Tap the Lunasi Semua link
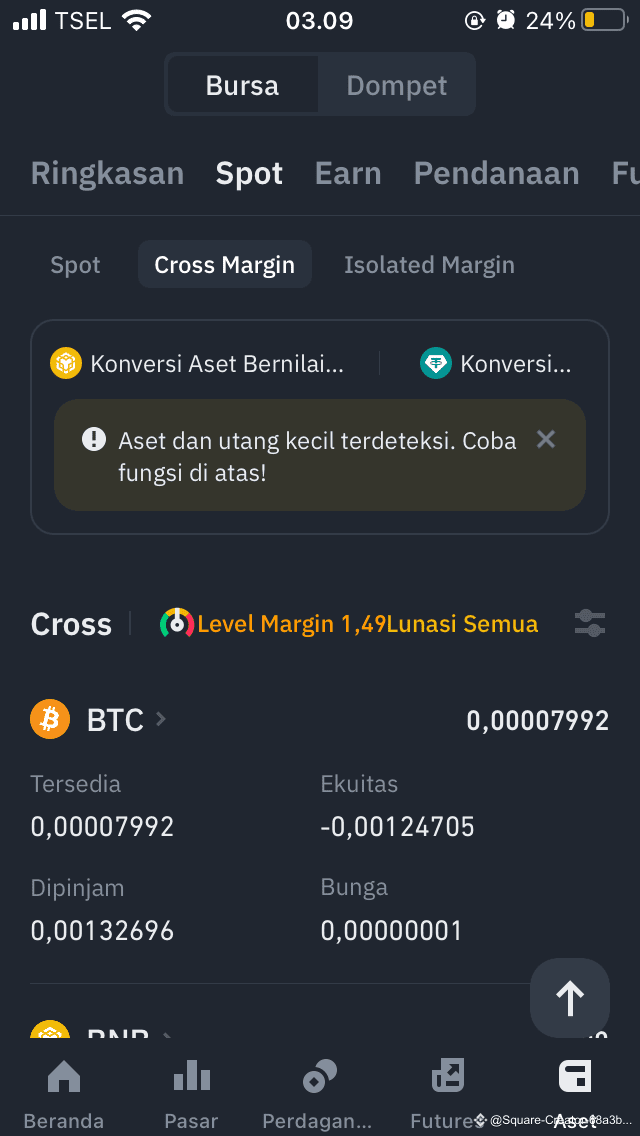Viewport: 640px width, 1136px height. point(462,624)
